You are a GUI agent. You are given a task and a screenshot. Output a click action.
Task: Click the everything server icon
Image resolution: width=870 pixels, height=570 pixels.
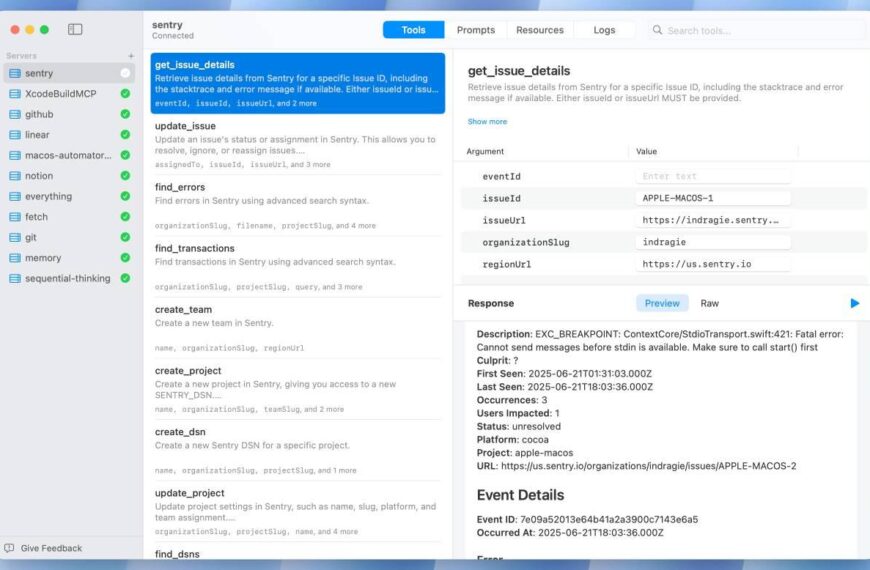pos(15,196)
